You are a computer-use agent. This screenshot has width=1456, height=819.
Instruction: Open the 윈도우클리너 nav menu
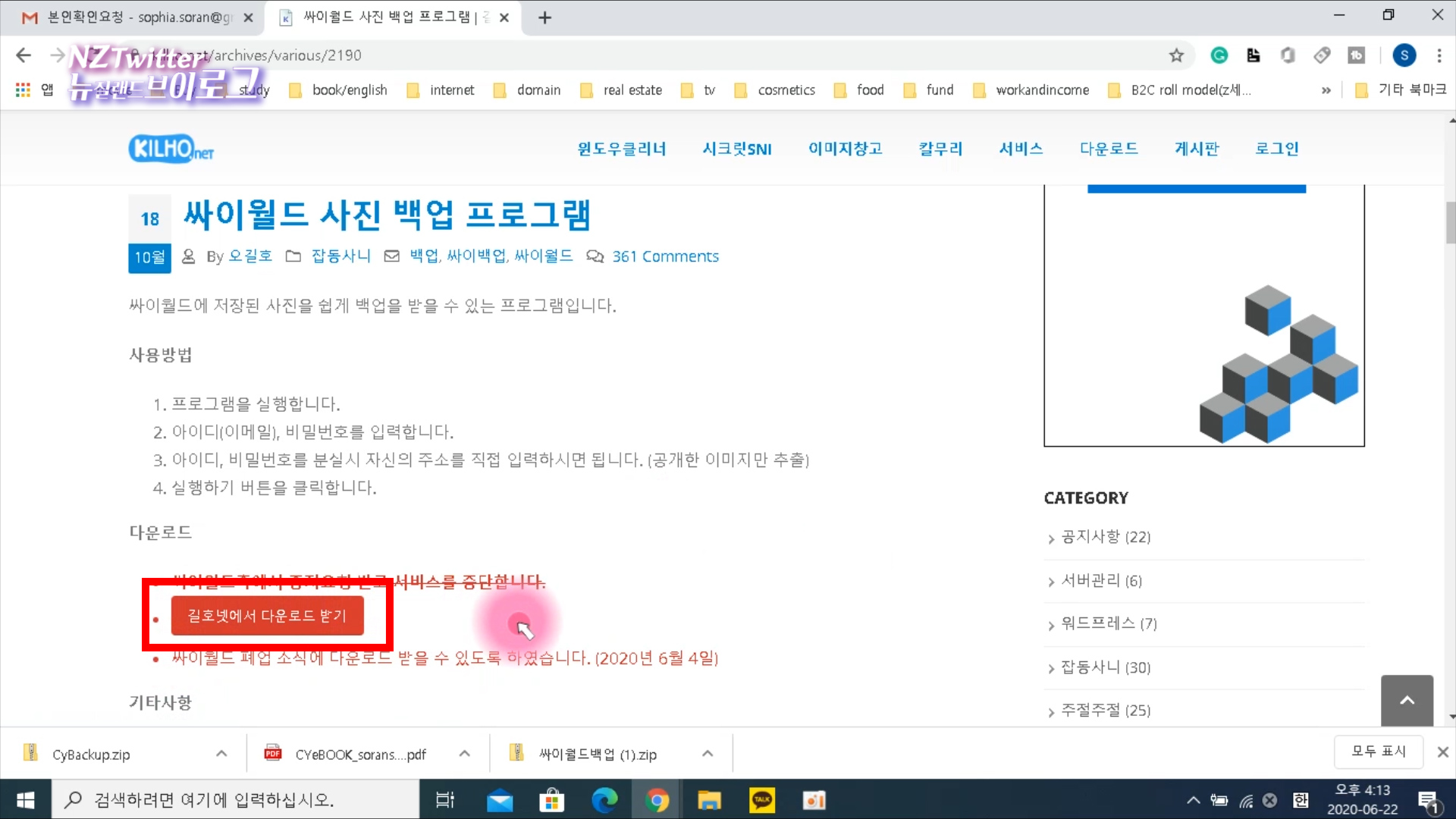pyautogui.click(x=622, y=149)
